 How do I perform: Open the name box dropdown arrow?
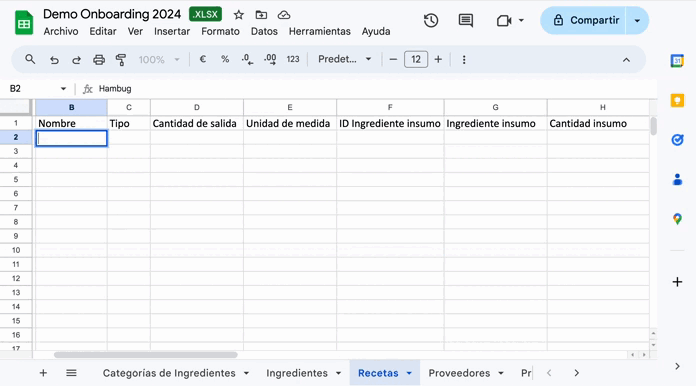pyautogui.click(x=63, y=89)
